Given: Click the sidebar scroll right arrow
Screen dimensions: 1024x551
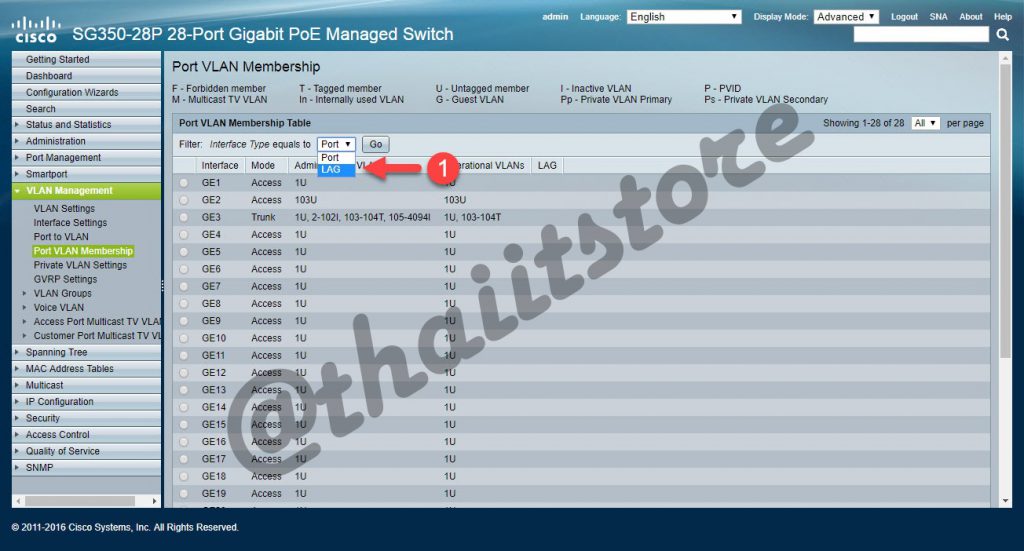Looking at the screenshot, I should coord(154,501).
